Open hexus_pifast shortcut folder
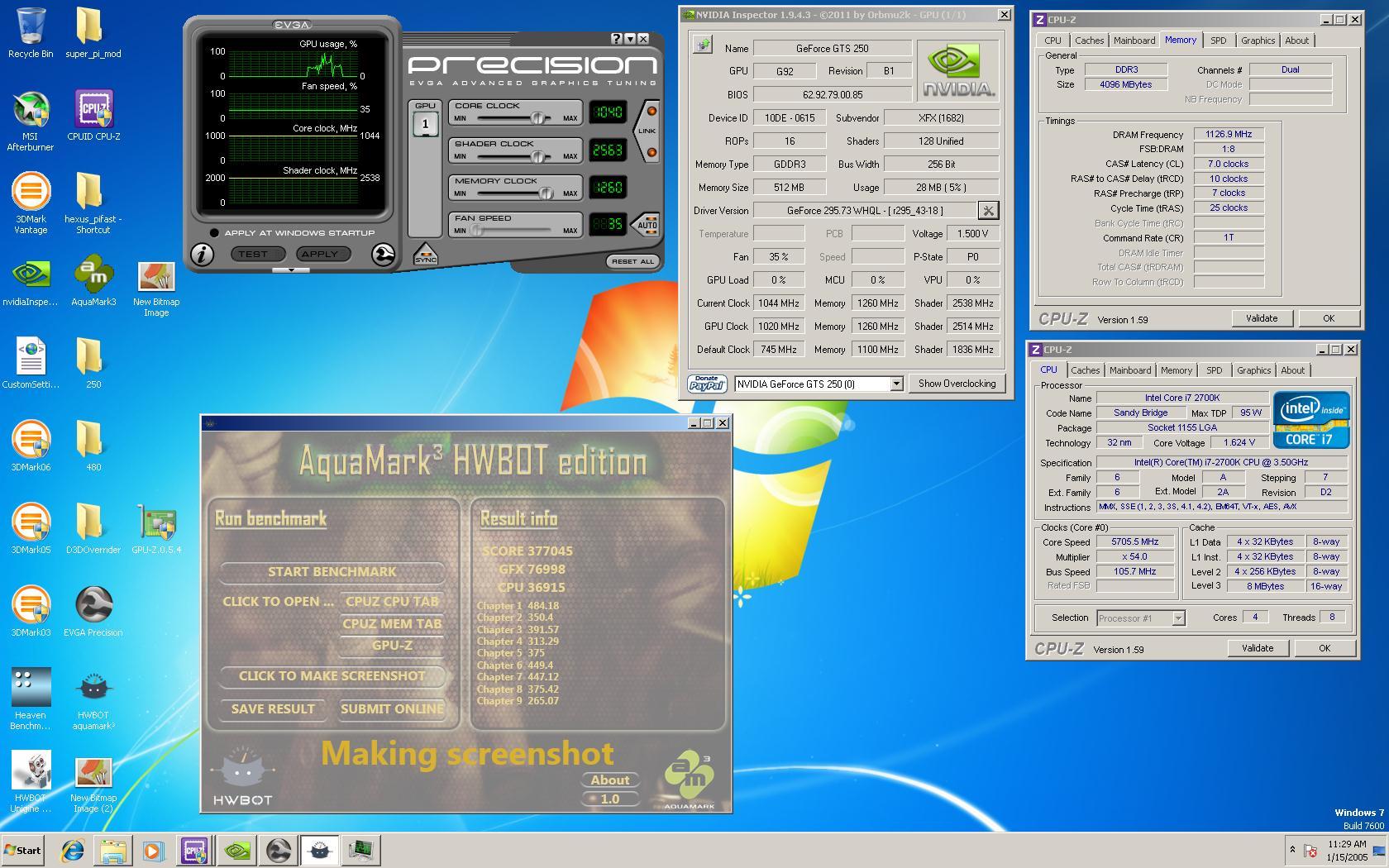1389x868 pixels. point(93,203)
